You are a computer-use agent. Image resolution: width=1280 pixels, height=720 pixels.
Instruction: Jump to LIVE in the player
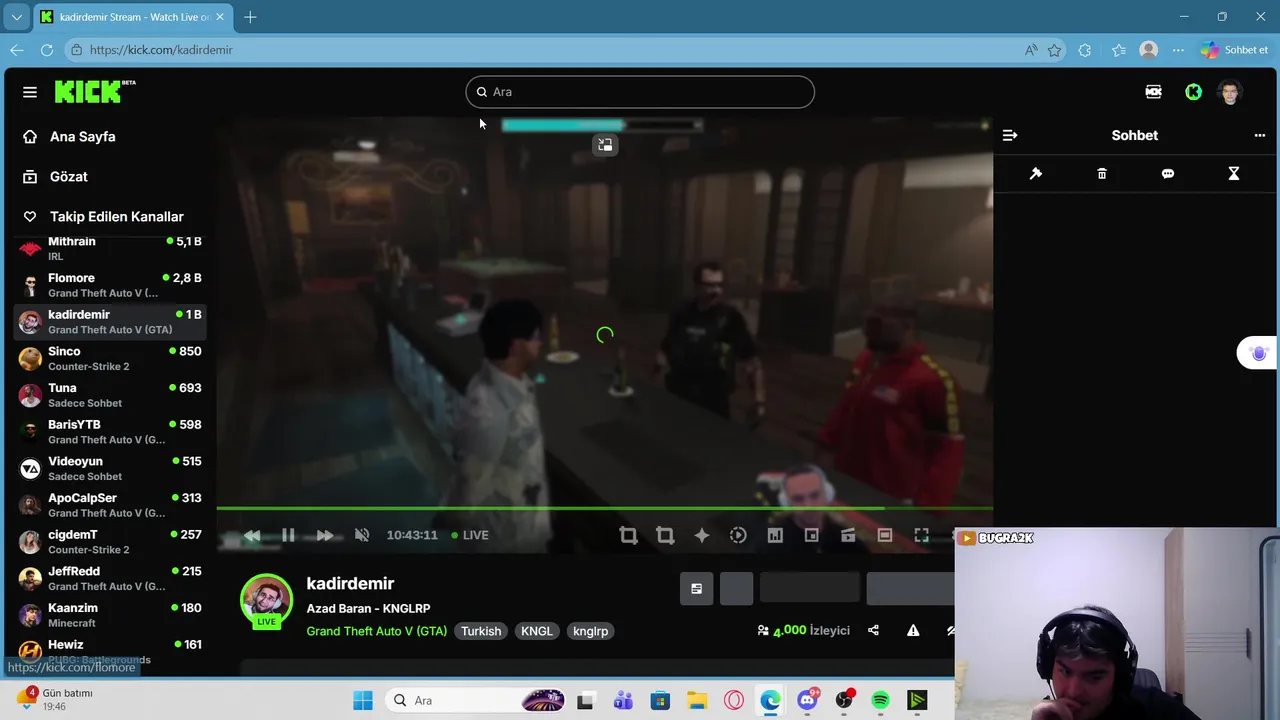click(x=470, y=535)
